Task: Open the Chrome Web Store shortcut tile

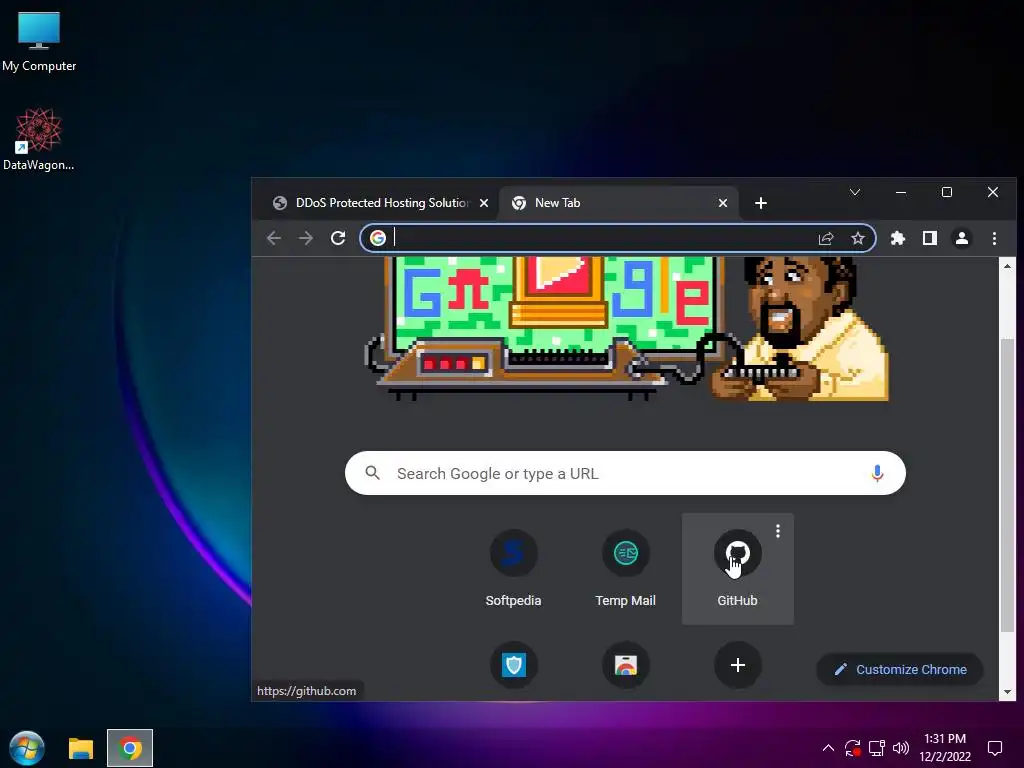Action: point(626,665)
